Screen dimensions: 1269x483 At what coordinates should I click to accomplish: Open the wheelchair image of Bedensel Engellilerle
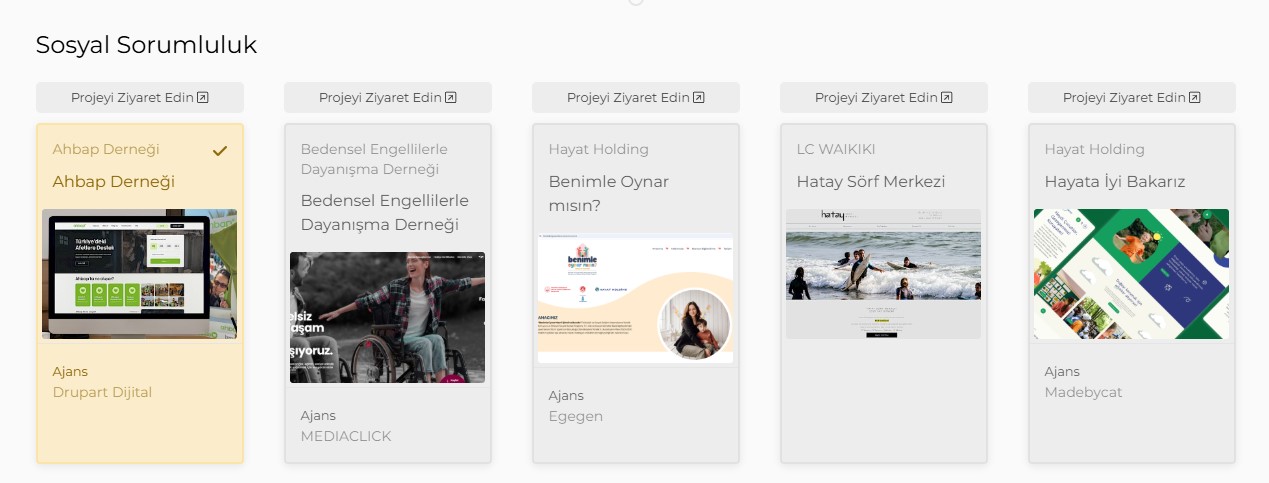point(387,317)
